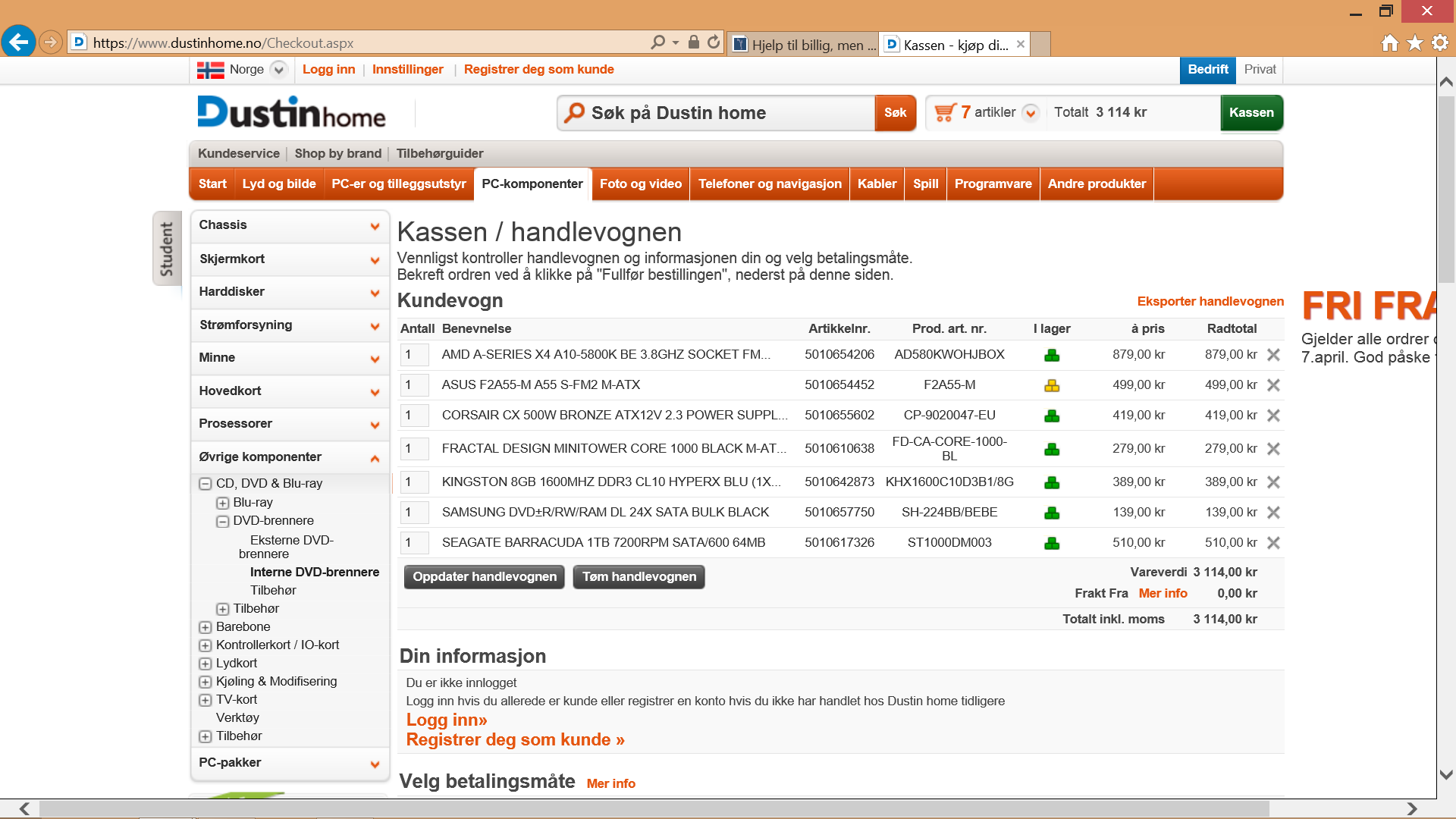
Task: Click yellow stock icon for ASUS F2A55-M
Action: coord(1052,385)
